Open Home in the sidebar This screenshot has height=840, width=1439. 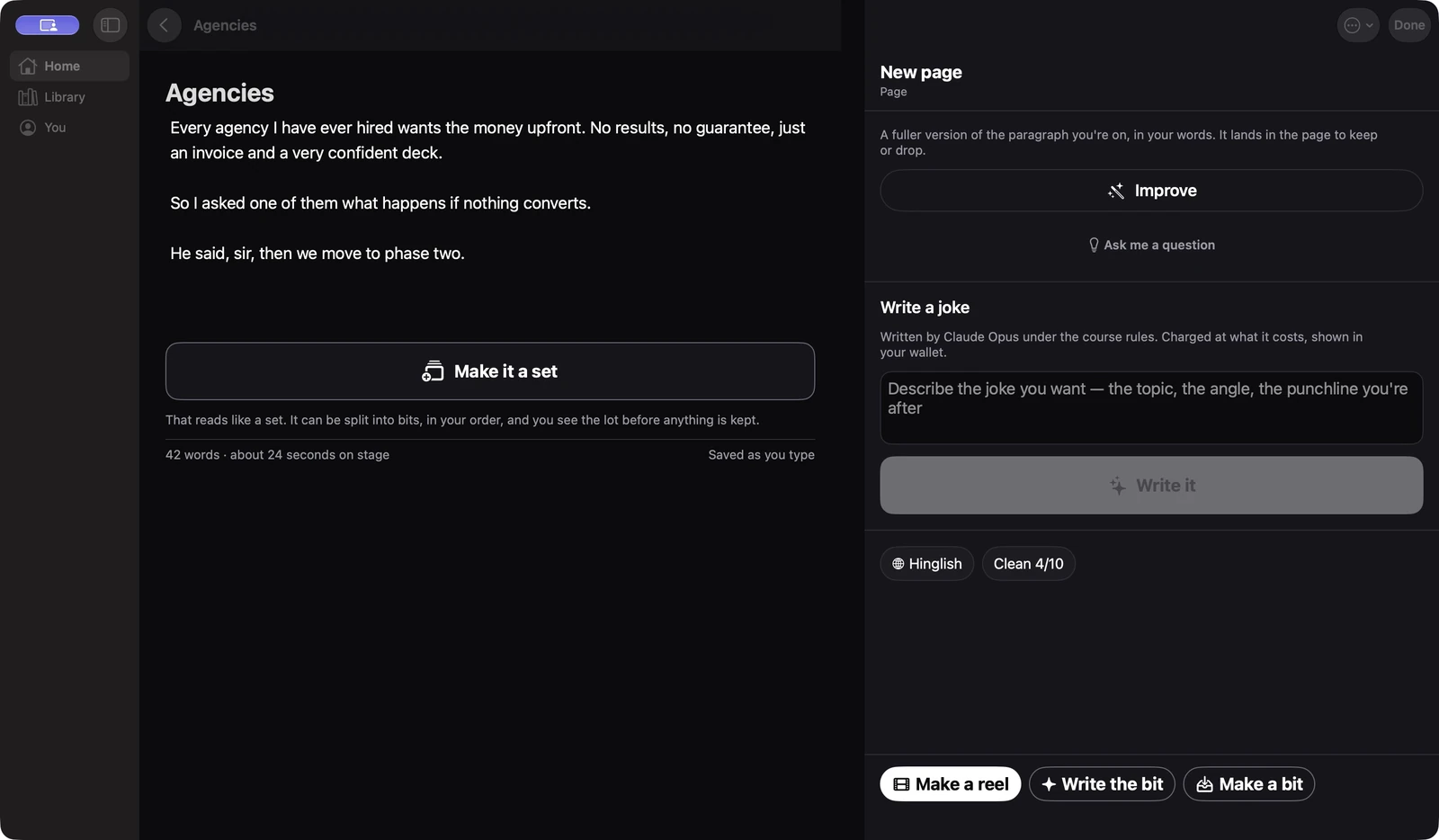69,66
